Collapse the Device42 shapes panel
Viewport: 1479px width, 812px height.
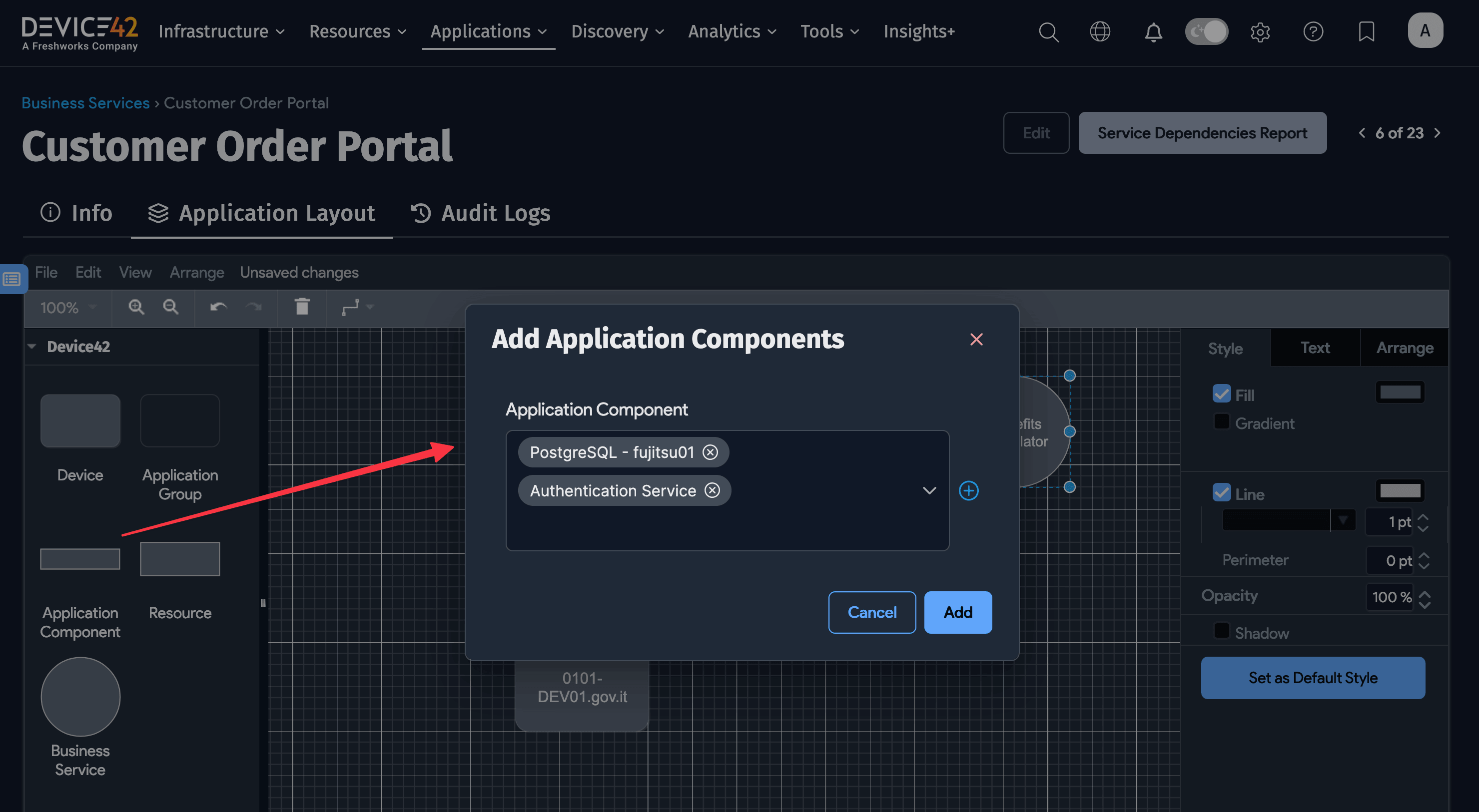click(x=32, y=346)
